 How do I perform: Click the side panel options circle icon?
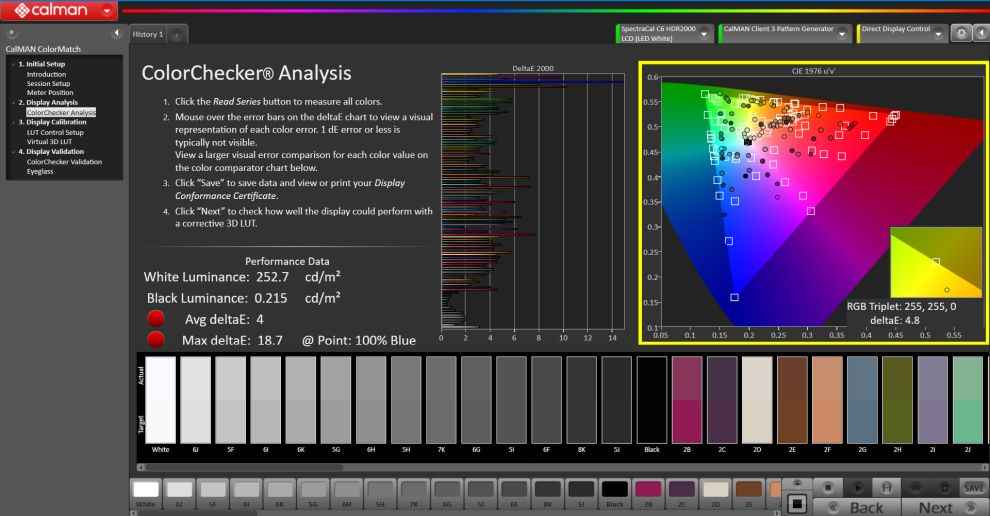(x=11, y=33)
